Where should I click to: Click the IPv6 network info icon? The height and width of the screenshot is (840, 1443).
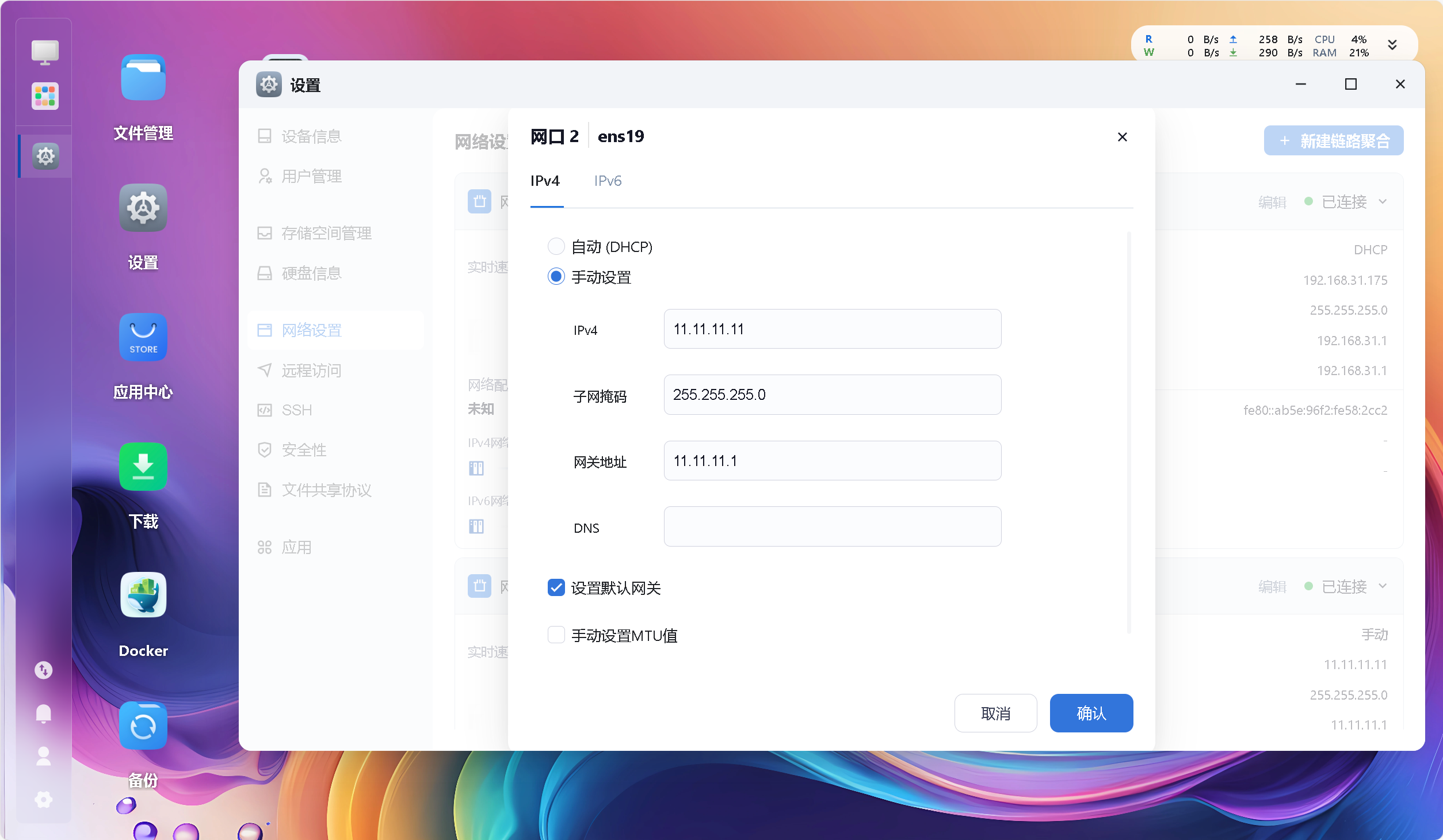[476, 526]
